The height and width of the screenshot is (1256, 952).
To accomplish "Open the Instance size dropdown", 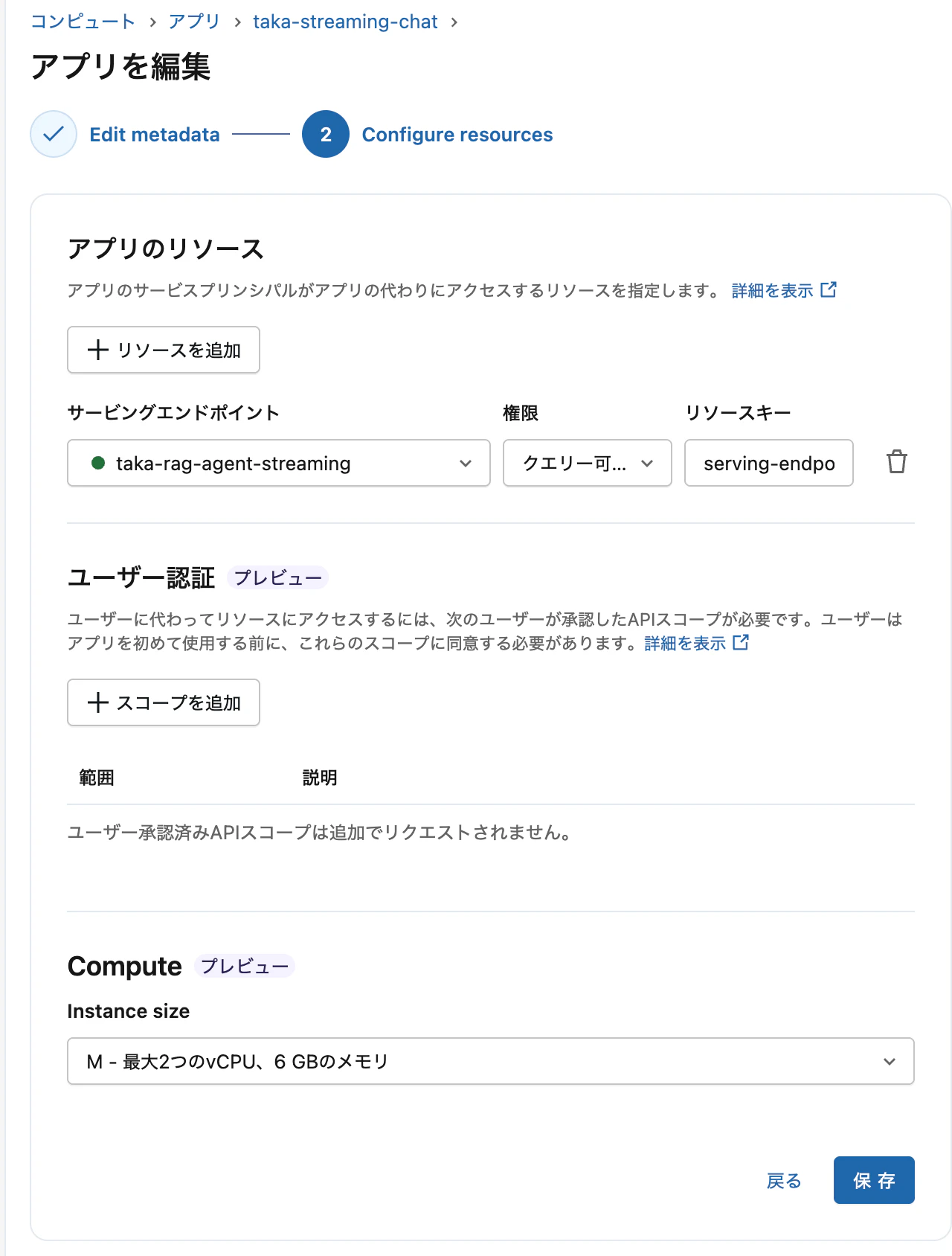I will coord(491,1061).
